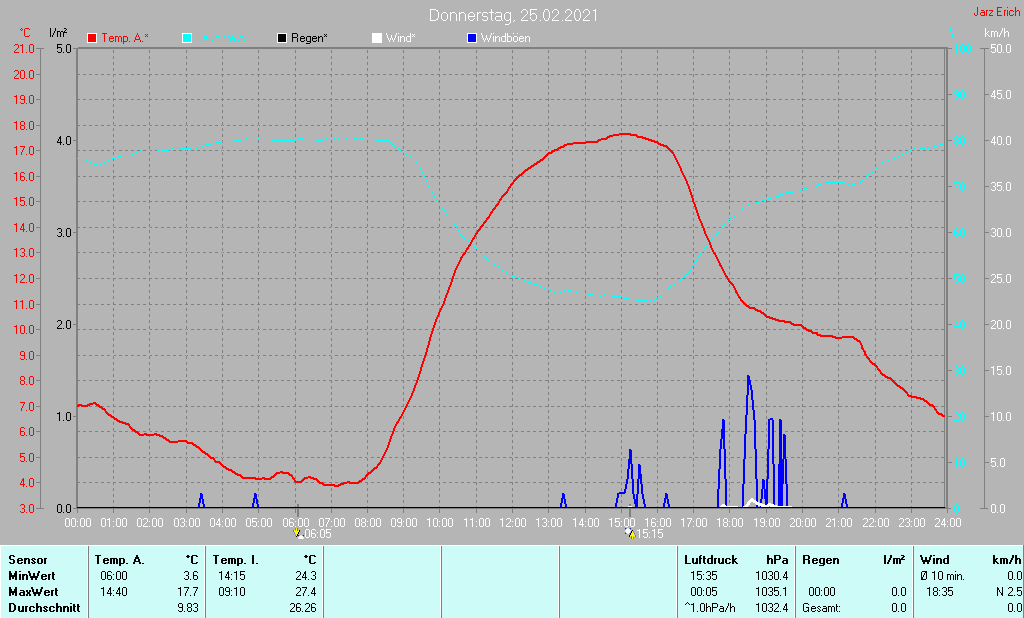1024x618 pixels.
Task: Click the 'Gesamt:' rain total label
Action: coord(822,608)
